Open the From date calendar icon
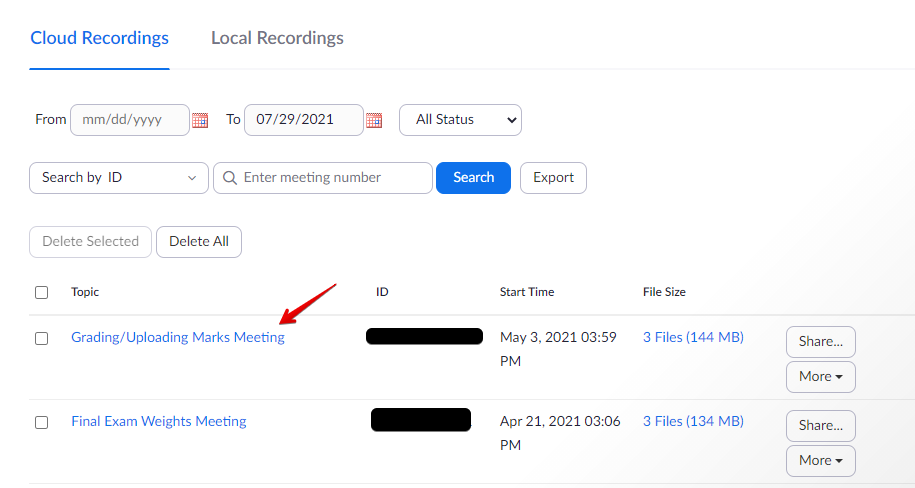 200,120
